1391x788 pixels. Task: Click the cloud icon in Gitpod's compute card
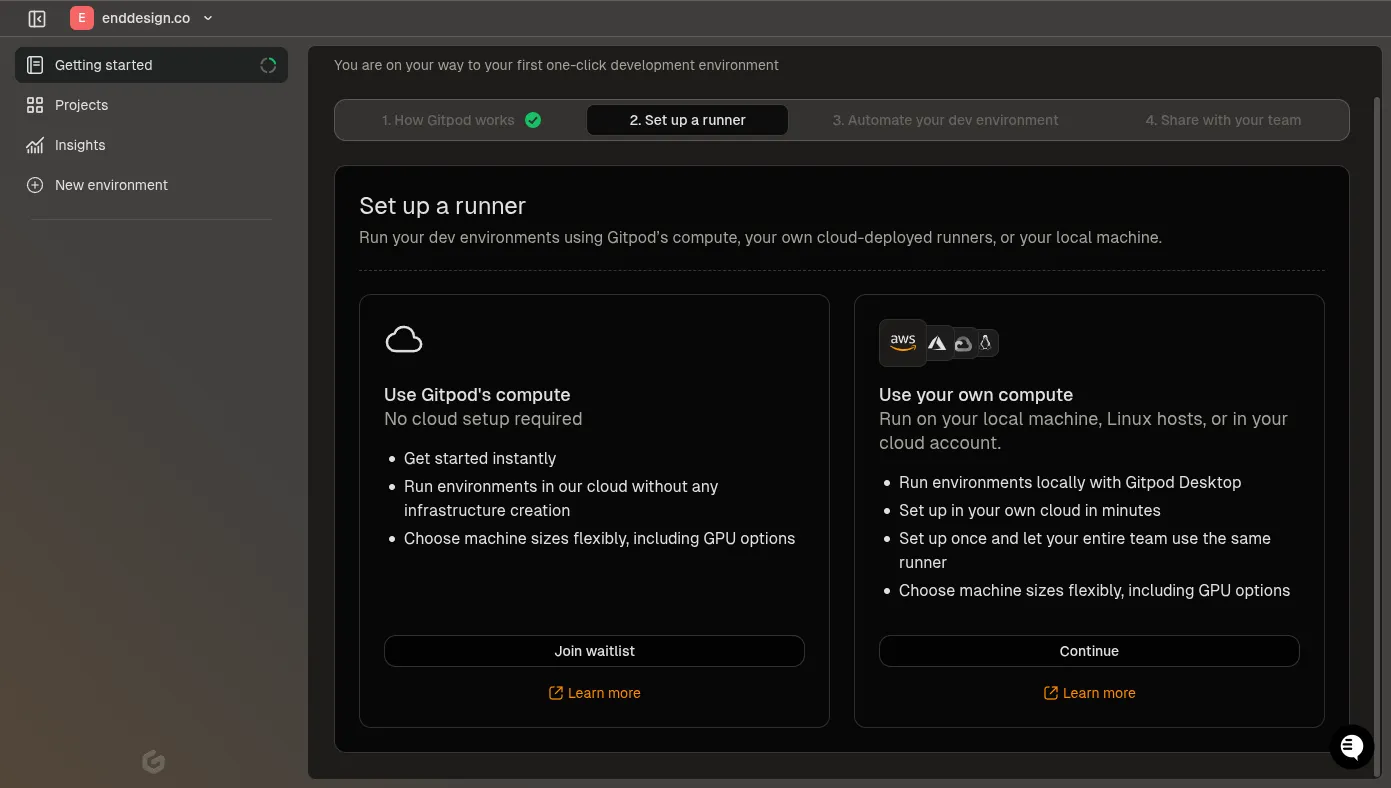click(x=404, y=340)
